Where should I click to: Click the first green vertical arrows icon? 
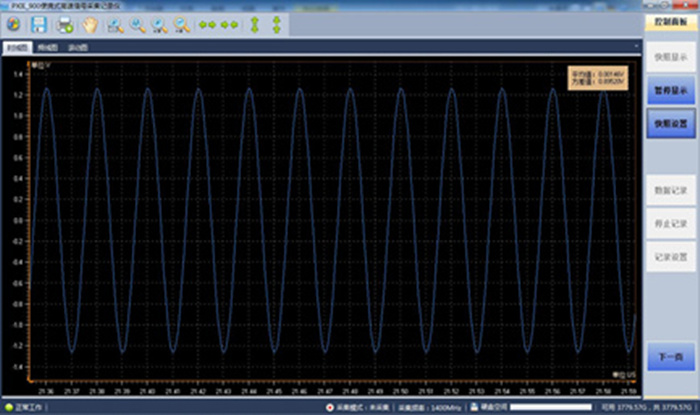click(x=254, y=24)
